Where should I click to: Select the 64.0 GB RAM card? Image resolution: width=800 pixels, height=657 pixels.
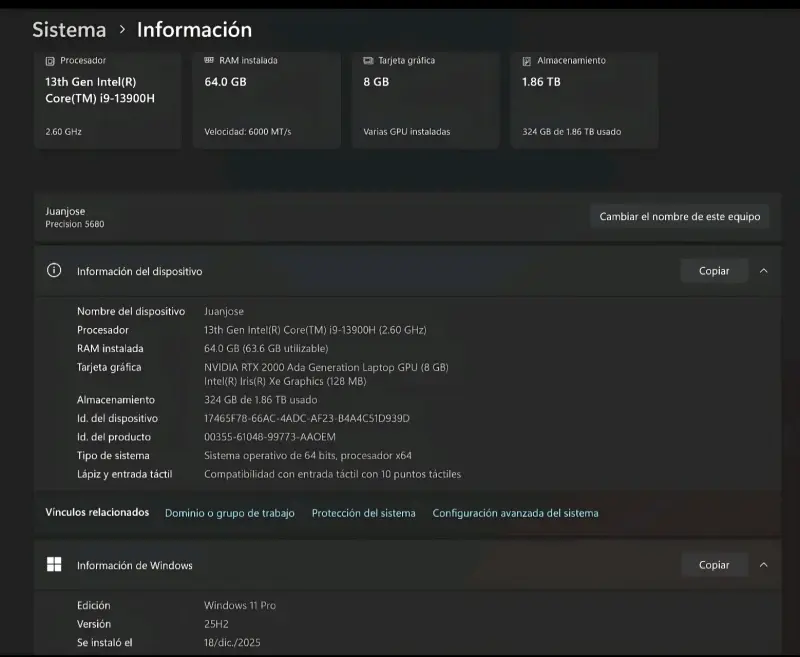(x=267, y=100)
